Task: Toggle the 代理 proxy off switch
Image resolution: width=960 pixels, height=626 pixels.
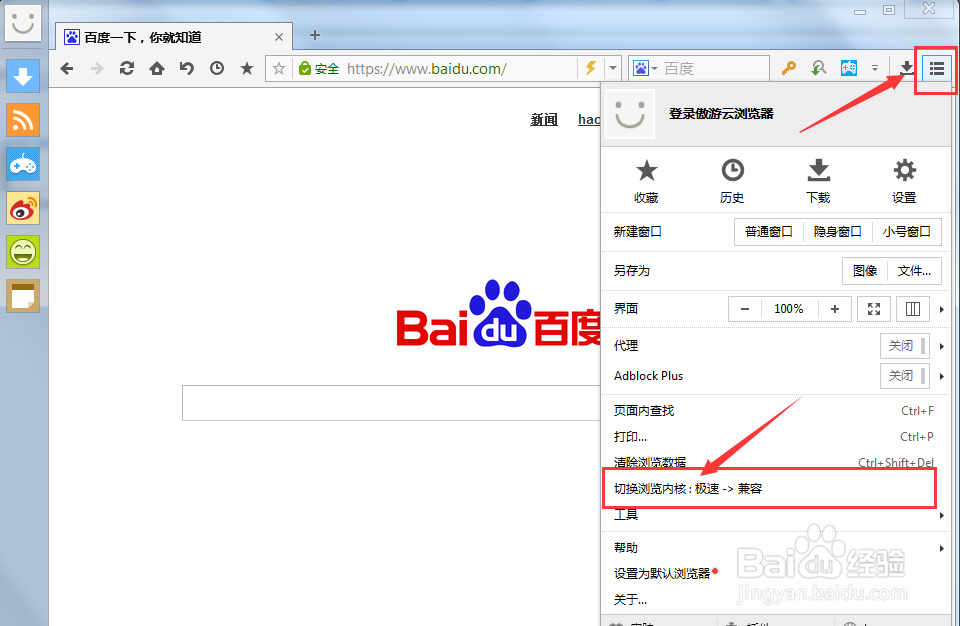Action: point(903,345)
